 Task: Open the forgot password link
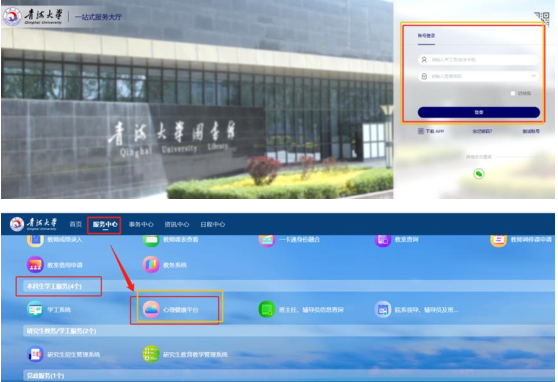point(482,131)
